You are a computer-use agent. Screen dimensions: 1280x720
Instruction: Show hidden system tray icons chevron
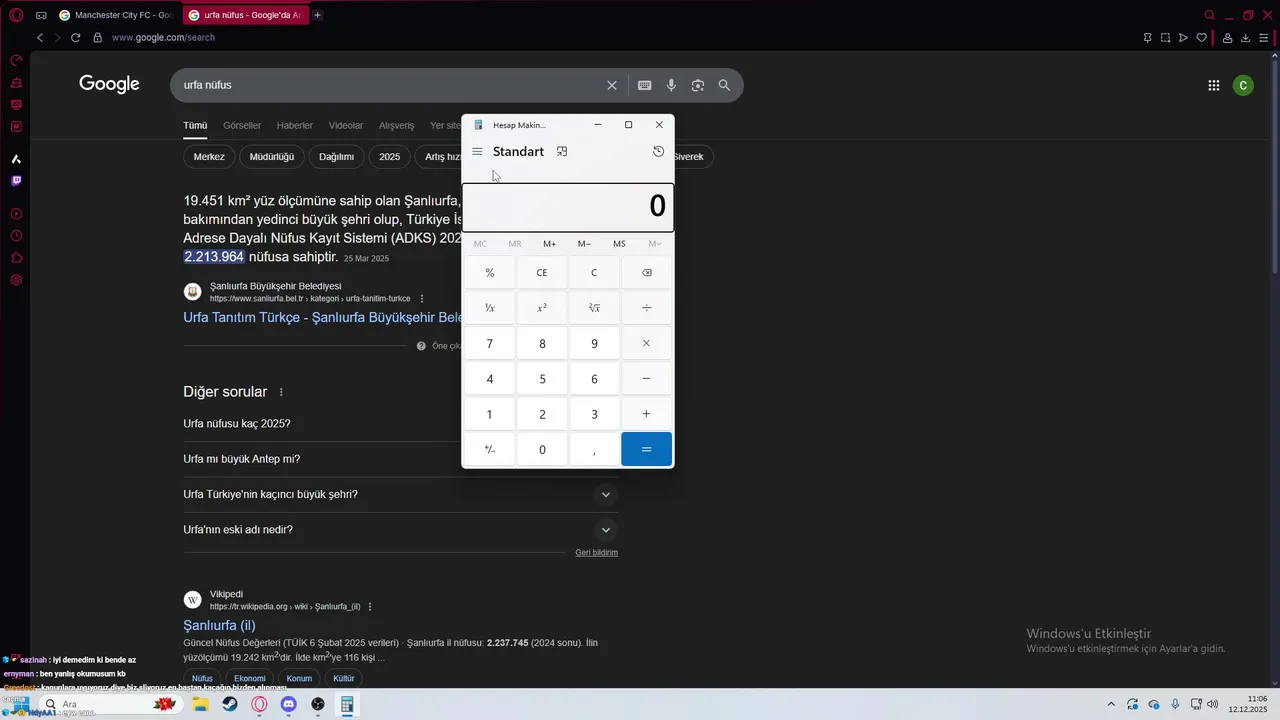[x=1110, y=705]
